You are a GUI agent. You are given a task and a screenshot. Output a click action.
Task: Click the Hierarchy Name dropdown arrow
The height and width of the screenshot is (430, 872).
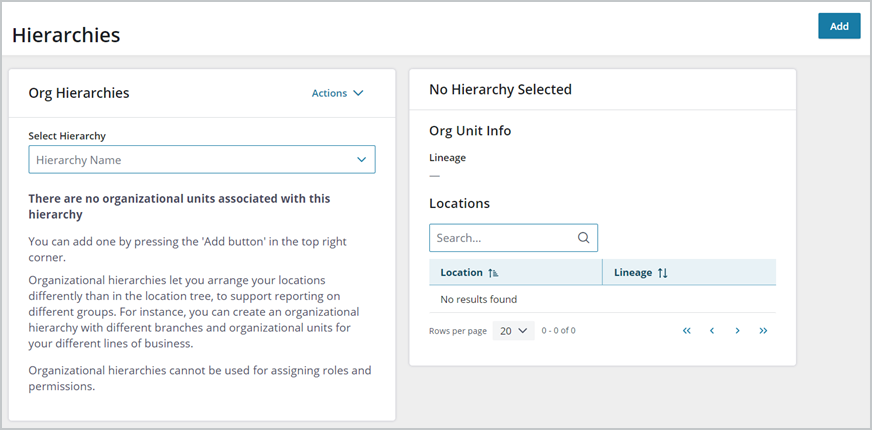(361, 160)
